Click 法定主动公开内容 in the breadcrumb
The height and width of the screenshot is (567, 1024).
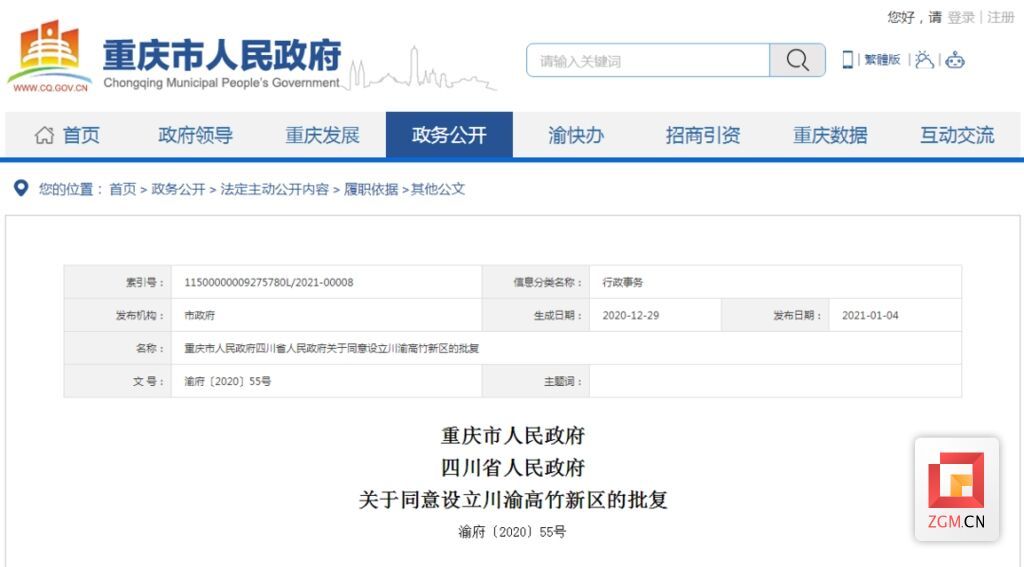(274, 189)
